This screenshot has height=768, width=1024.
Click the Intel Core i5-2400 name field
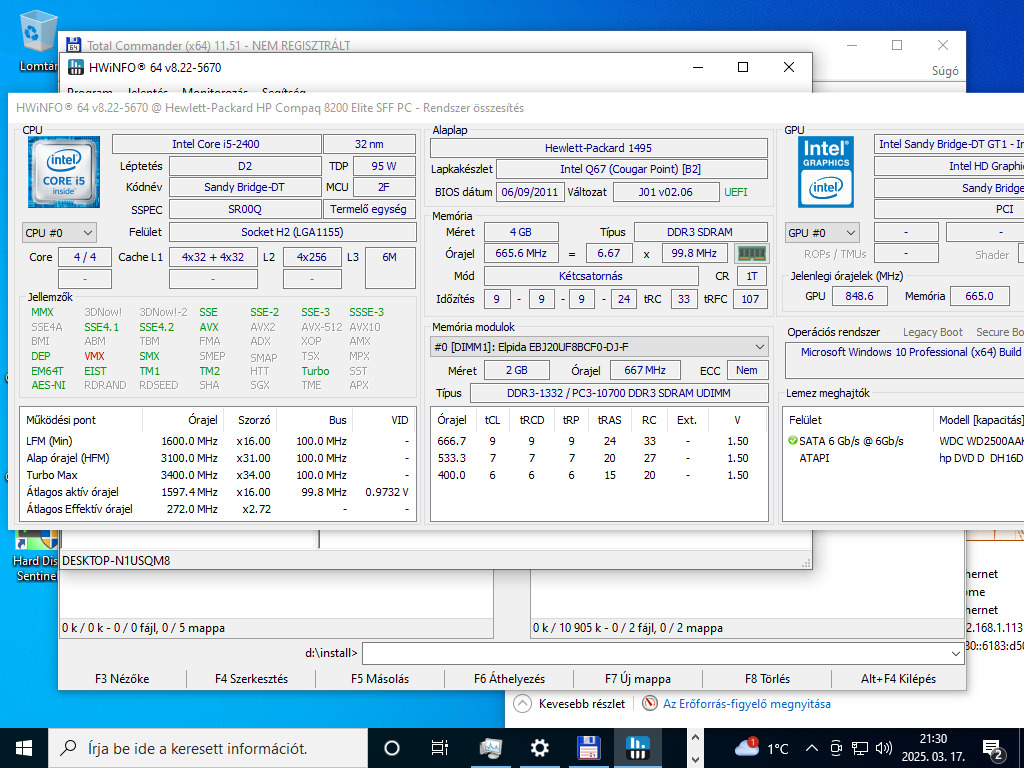pyautogui.click(x=216, y=144)
